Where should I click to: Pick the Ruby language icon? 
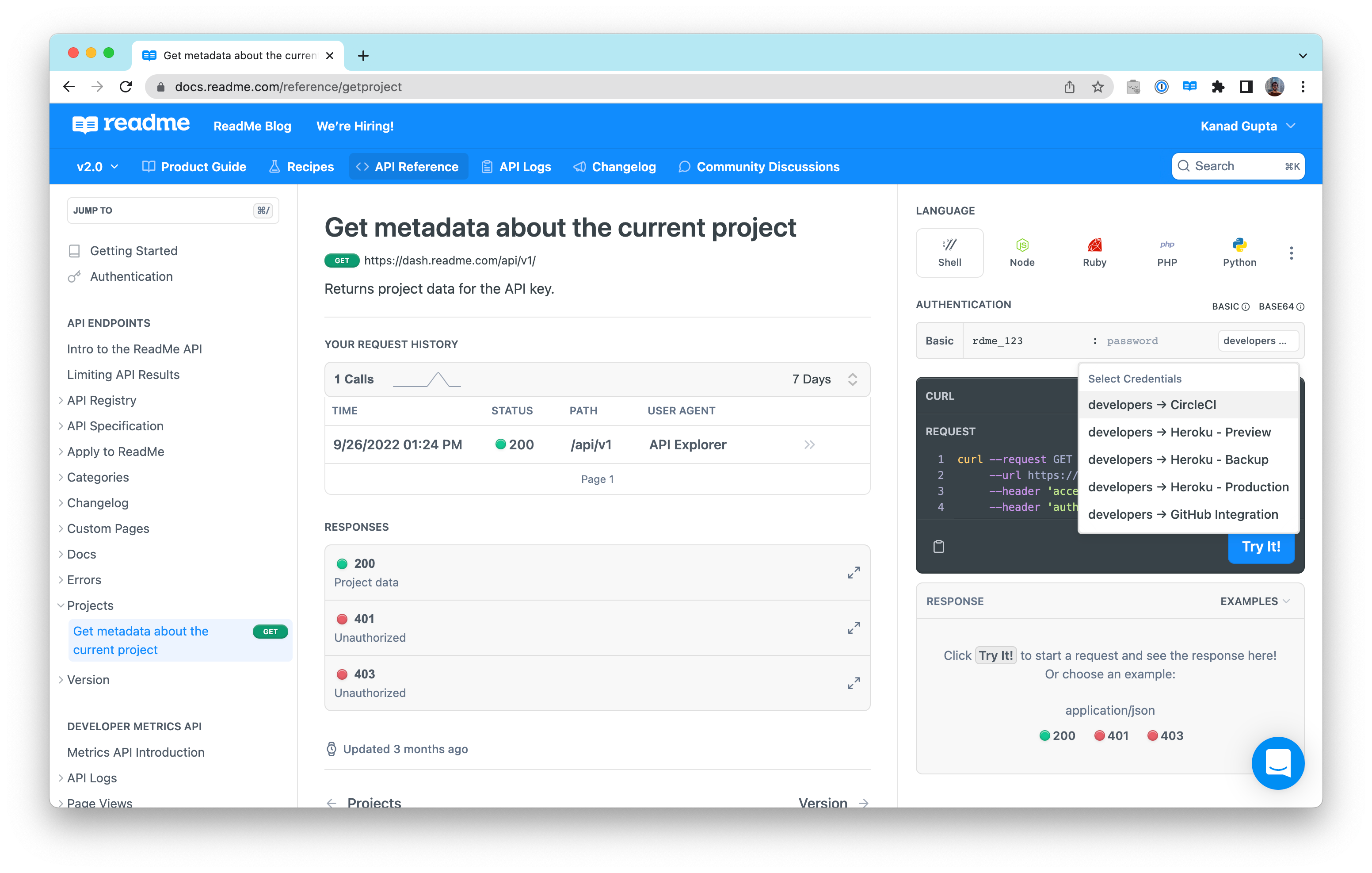click(1094, 253)
